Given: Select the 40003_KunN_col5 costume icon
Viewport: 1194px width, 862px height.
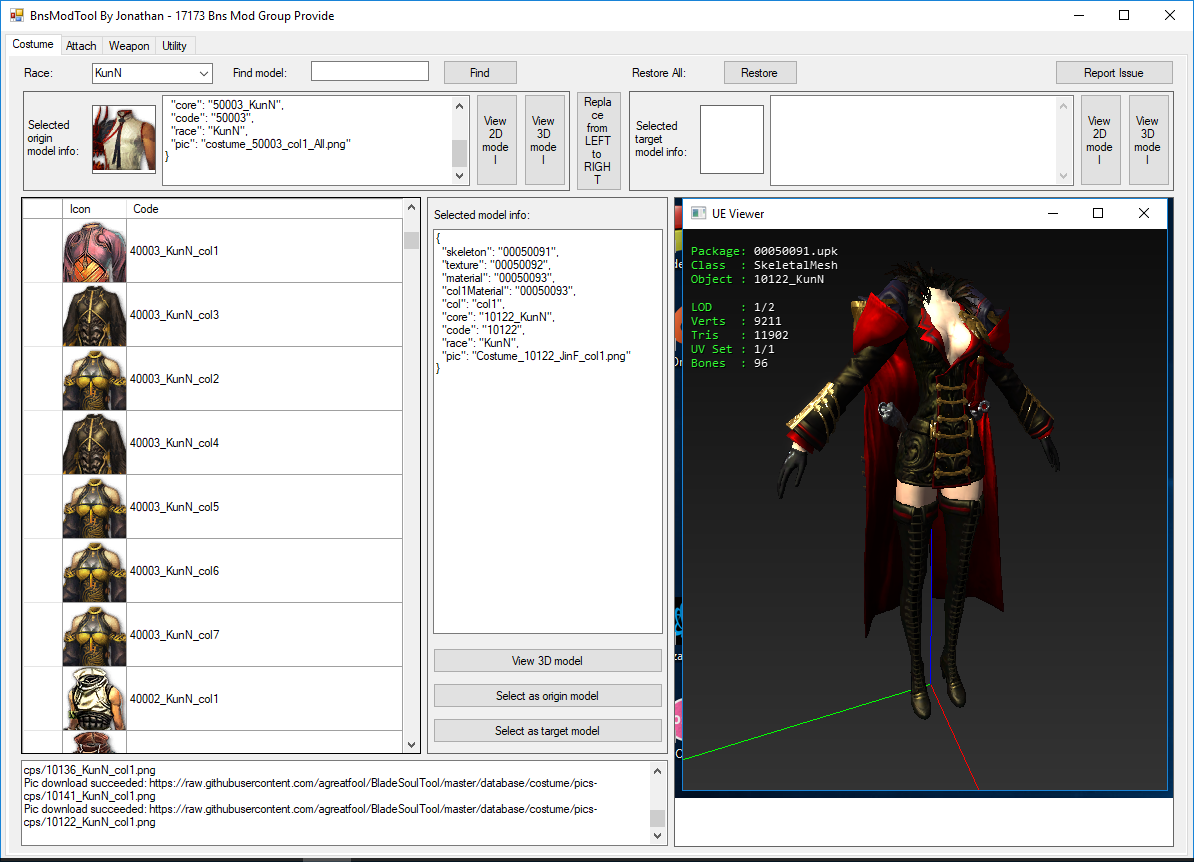Looking at the screenshot, I should pos(94,507).
